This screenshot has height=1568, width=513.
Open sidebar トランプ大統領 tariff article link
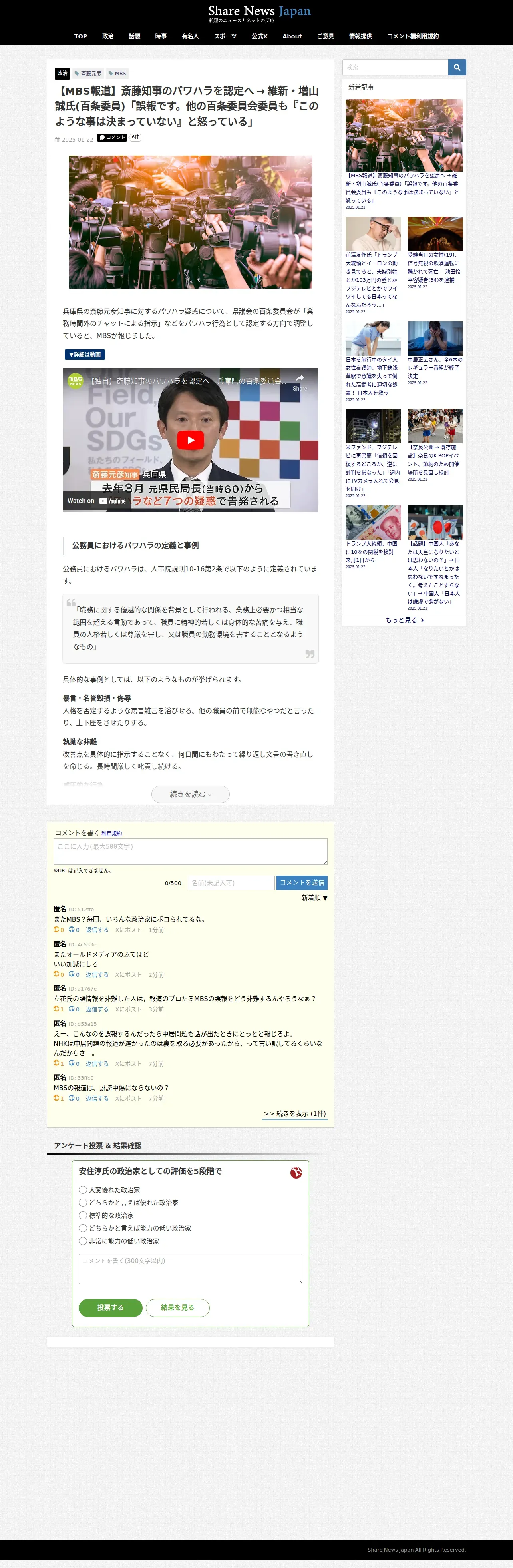click(x=372, y=551)
